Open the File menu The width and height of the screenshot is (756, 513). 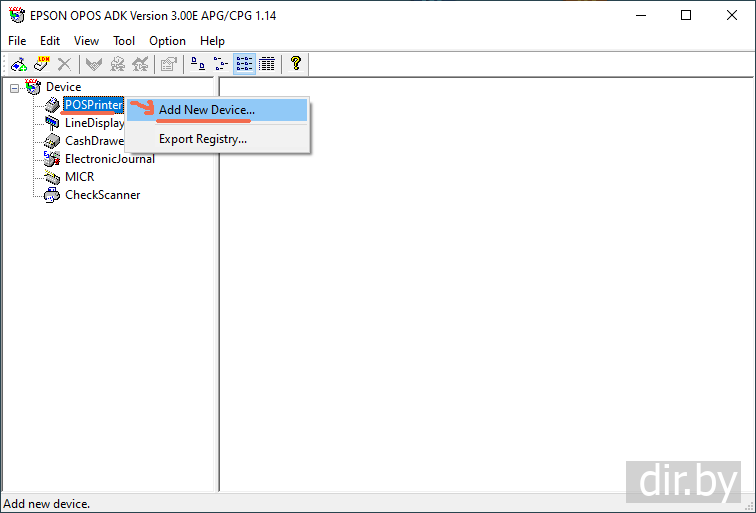click(17, 41)
